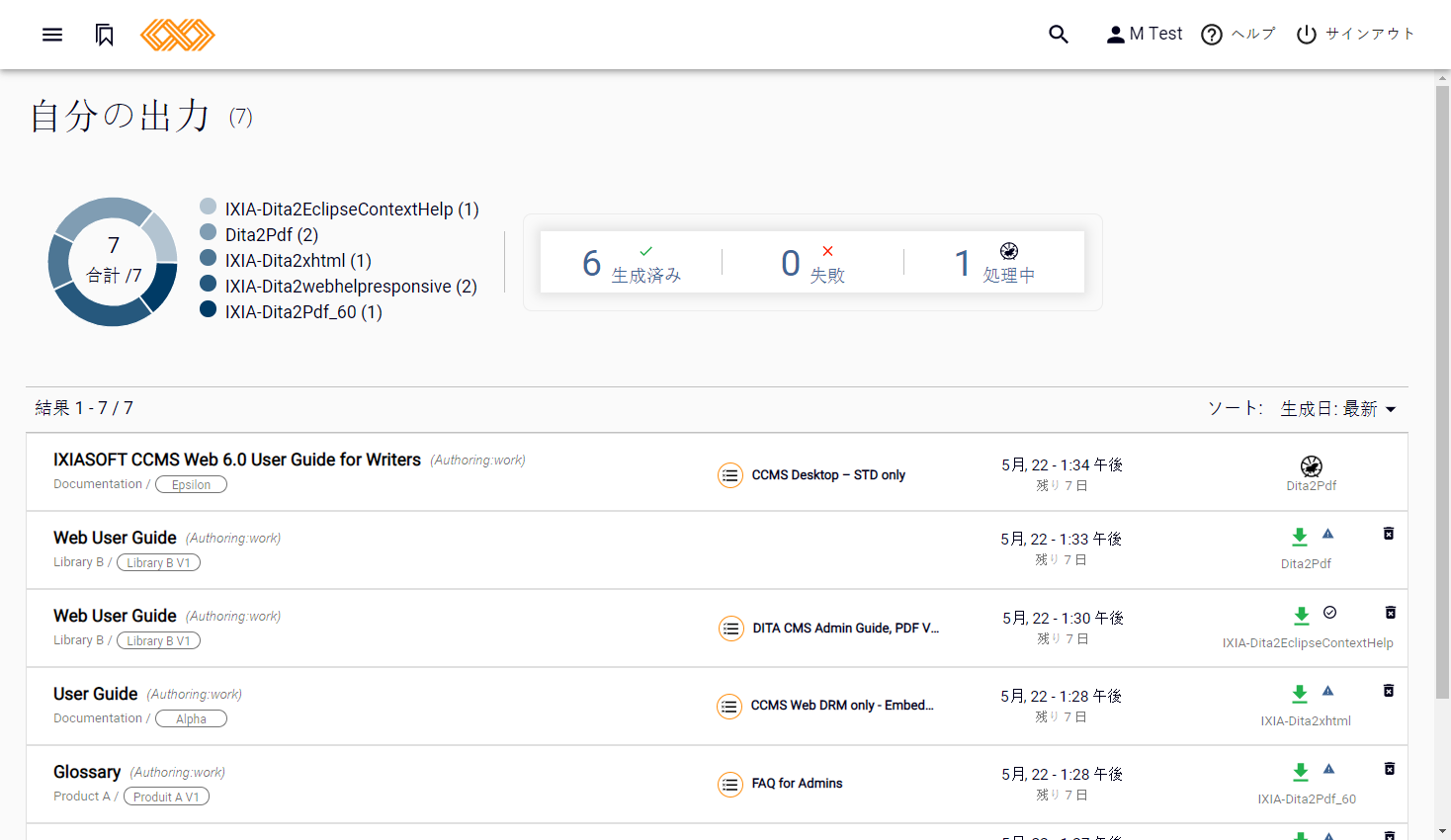Delete the Web User Guide Dita2Pdf output
1451x840 pixels.
[1389, 534]
